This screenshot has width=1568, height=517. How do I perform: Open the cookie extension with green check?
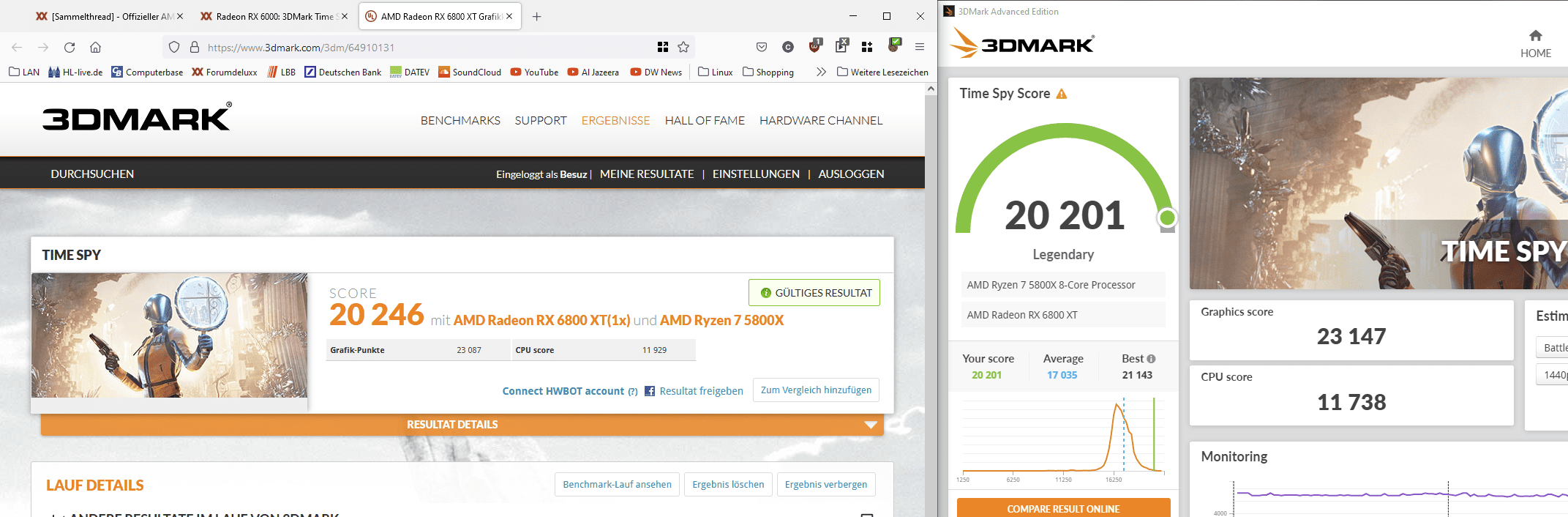(894, 45)
